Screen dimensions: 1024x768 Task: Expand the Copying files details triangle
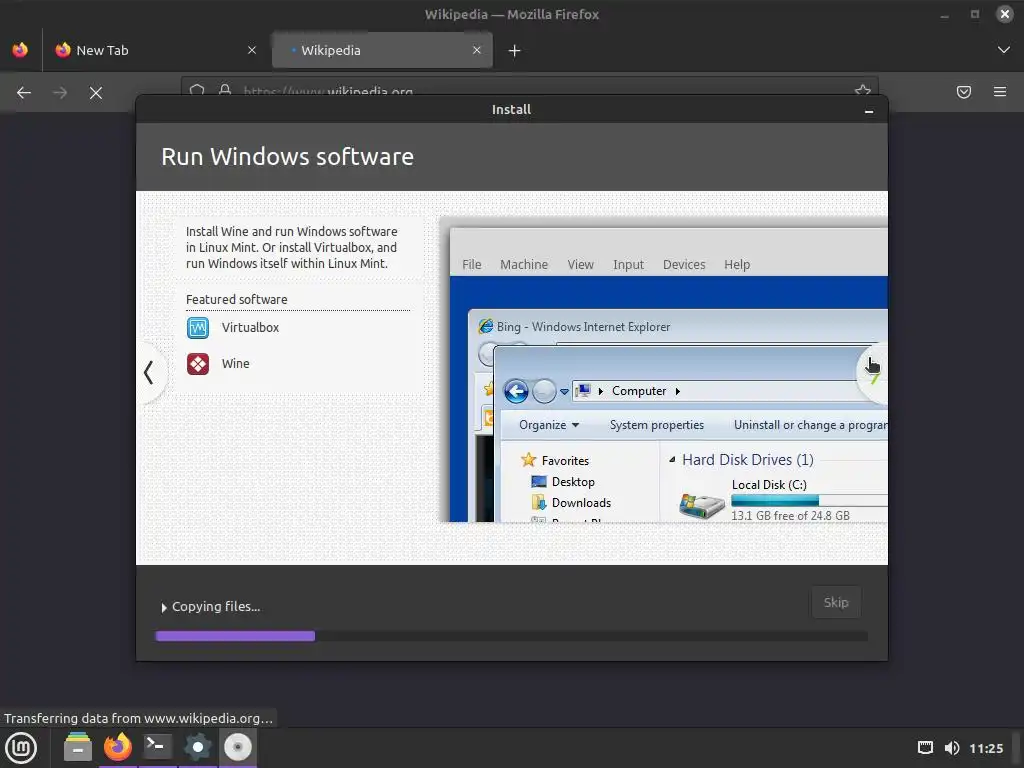164,607
